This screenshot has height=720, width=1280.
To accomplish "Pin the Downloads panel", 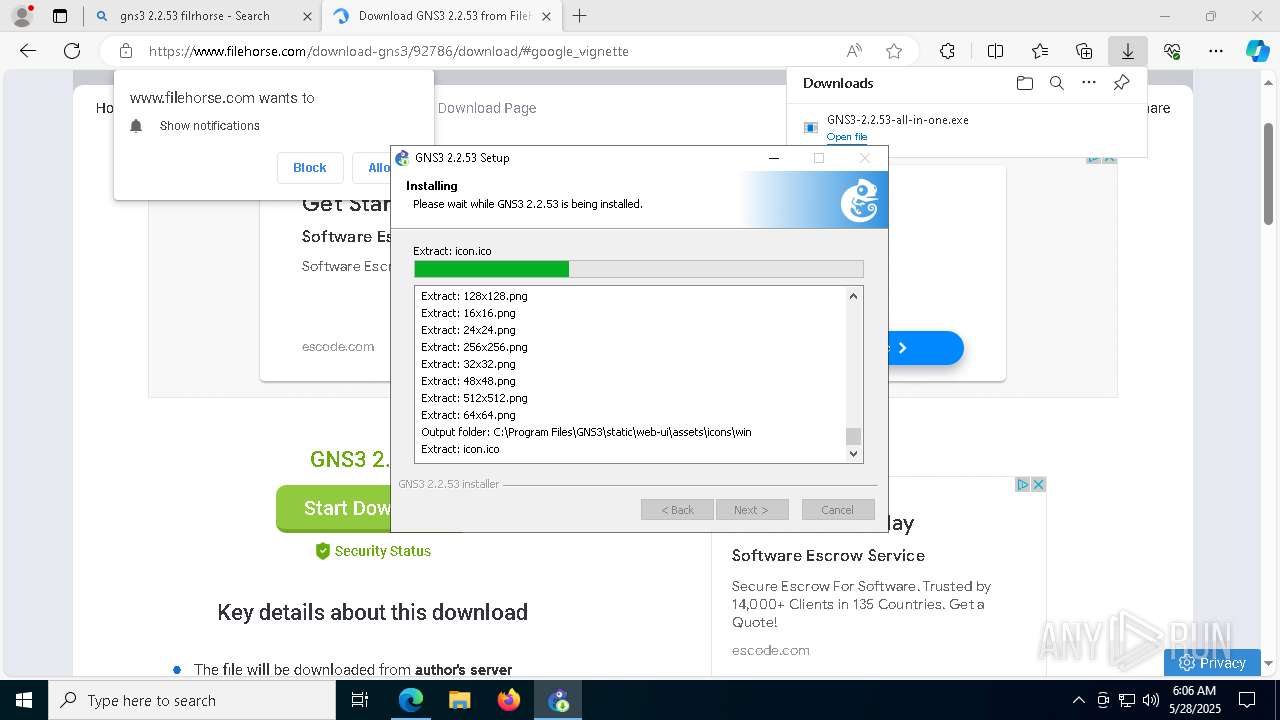I will 1121,83.
